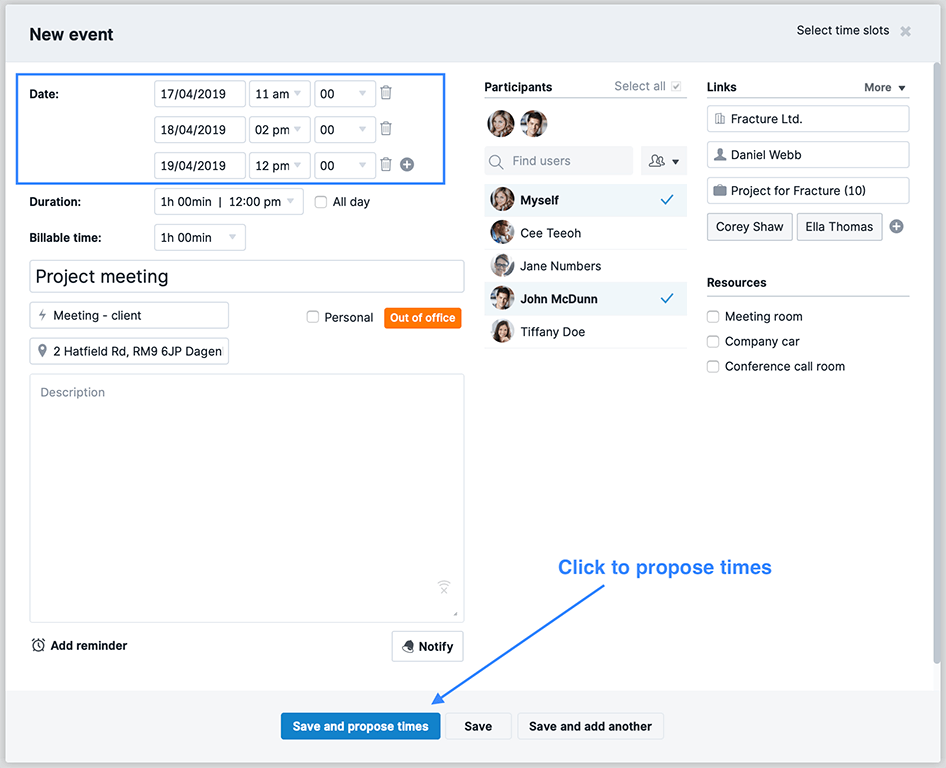
Task: Click the search magnifier in Find users
Action: pyautogui.click(x=496, y=162)
